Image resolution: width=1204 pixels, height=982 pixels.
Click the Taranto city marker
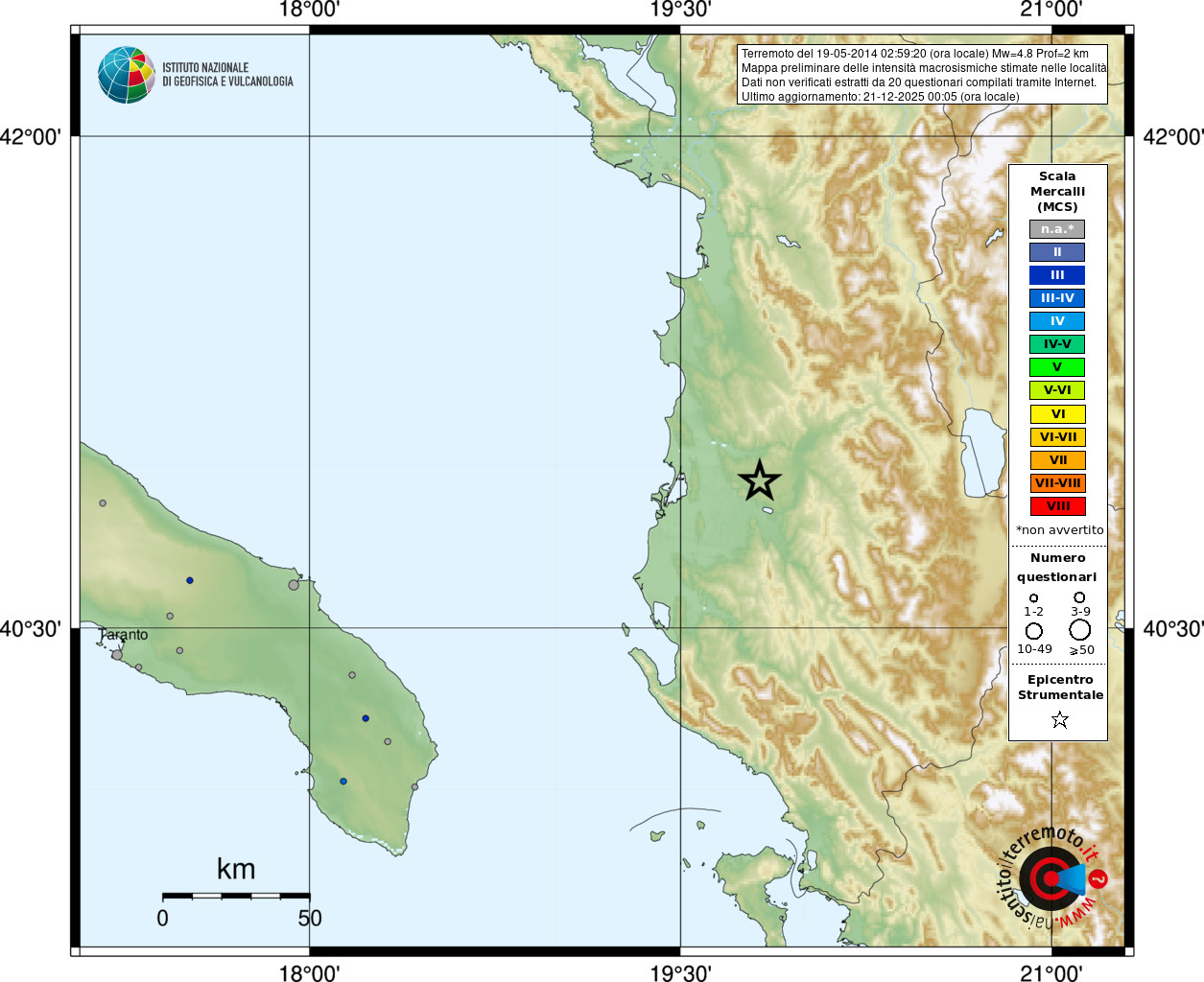[x=117, y=654]
